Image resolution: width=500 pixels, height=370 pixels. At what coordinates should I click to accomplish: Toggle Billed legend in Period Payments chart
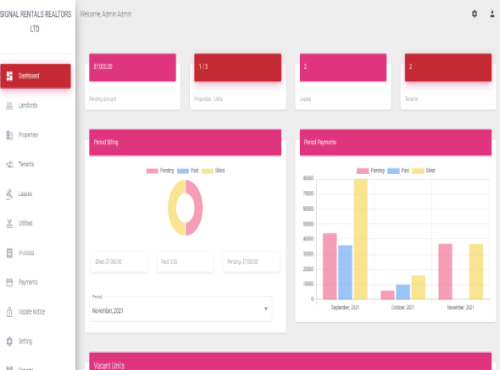[x=424, y=171]
